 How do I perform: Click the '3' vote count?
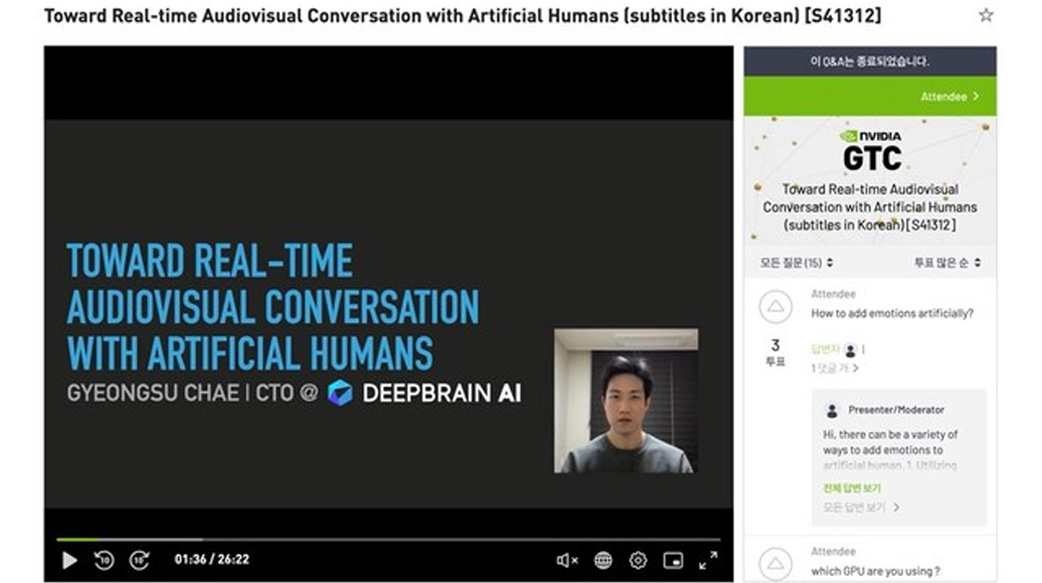coord(775,345)
